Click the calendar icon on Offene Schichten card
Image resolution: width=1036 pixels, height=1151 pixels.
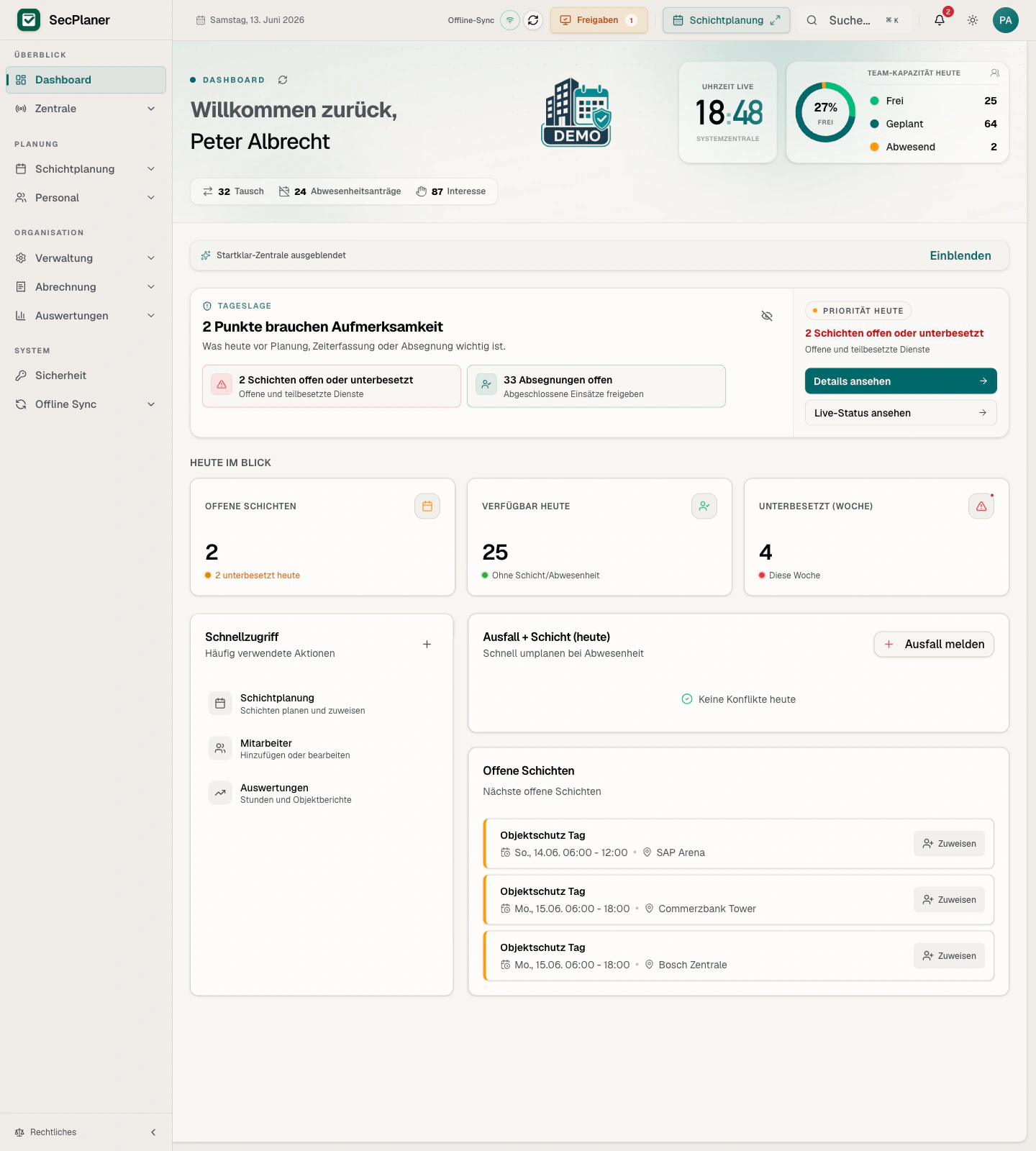427,506
